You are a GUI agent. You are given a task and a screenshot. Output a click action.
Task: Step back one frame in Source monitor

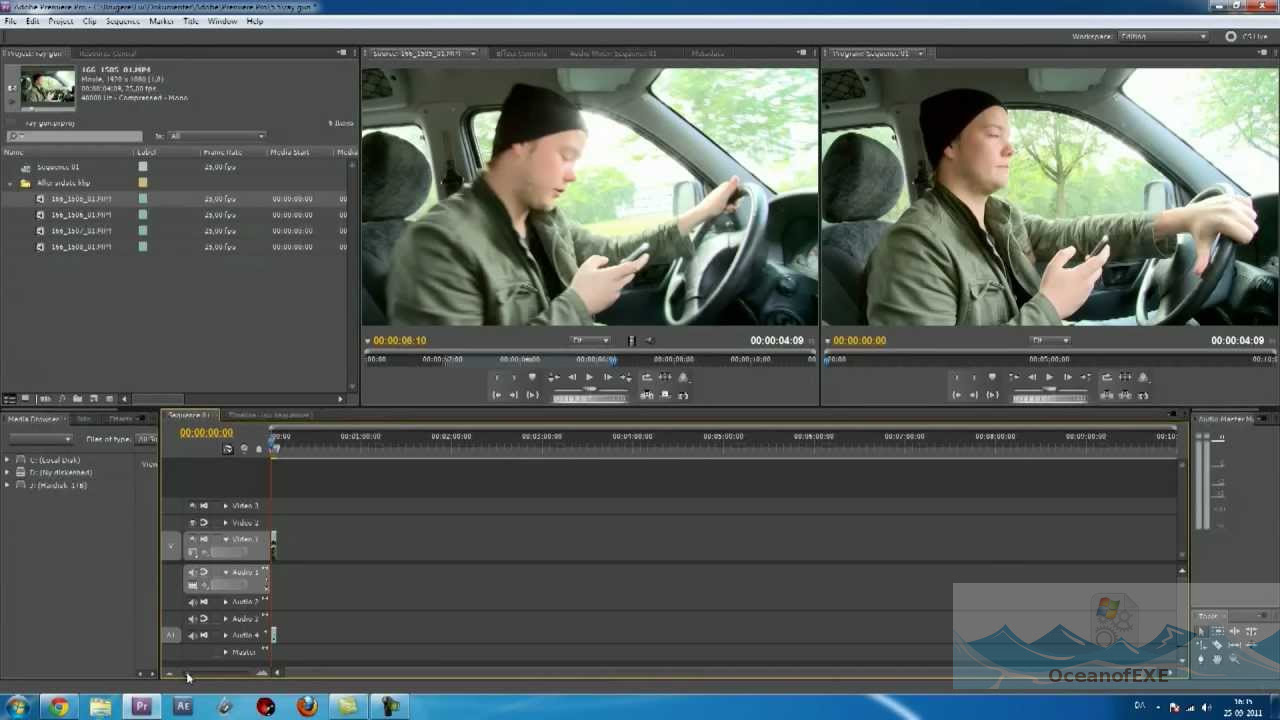click(x=572, y=377)
